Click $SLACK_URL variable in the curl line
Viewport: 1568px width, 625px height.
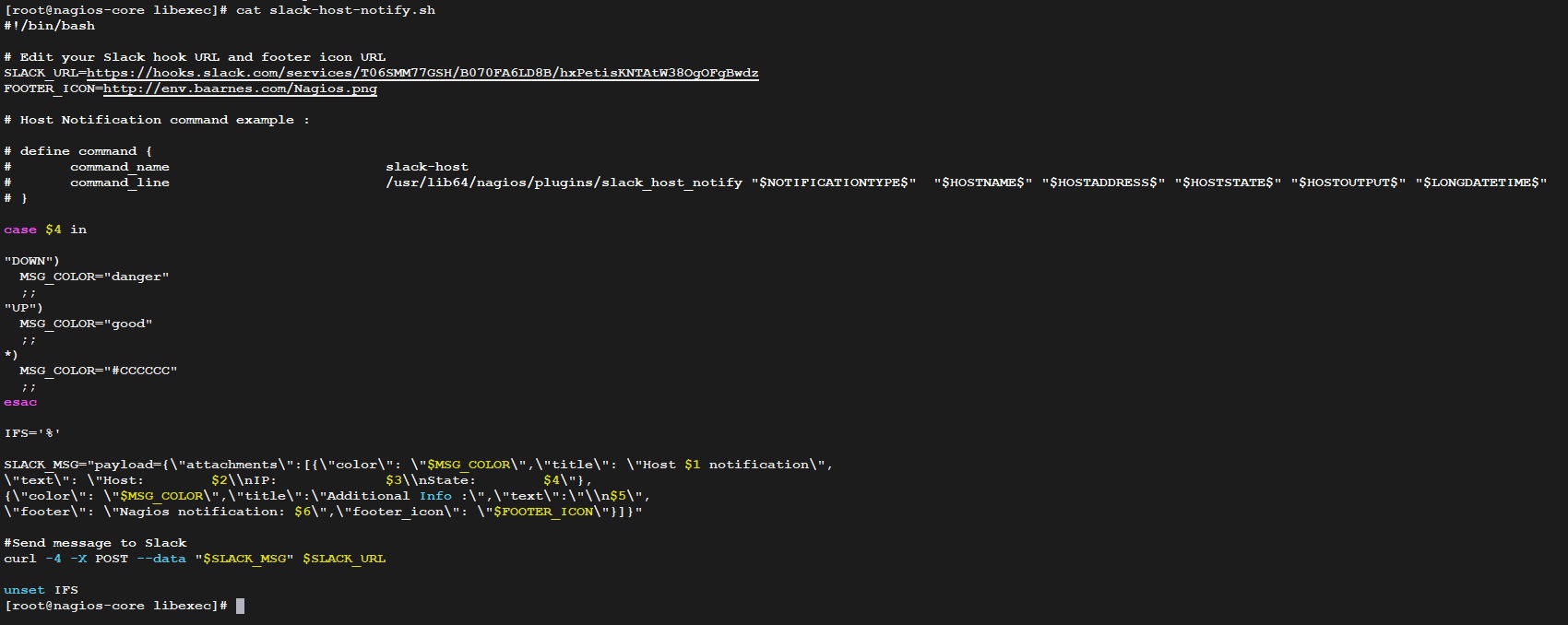pos(344,559)
